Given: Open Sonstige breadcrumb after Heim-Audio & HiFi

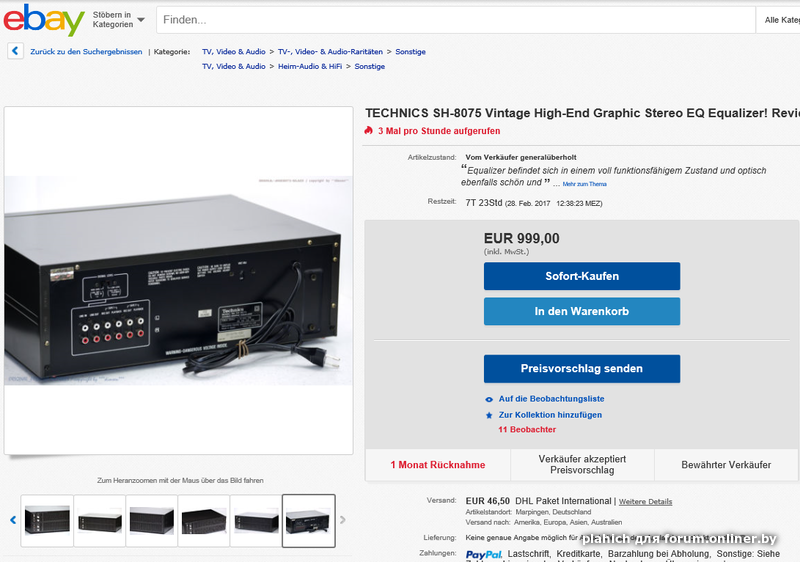Looking at the screenshot, I should (x=369, y=66).
